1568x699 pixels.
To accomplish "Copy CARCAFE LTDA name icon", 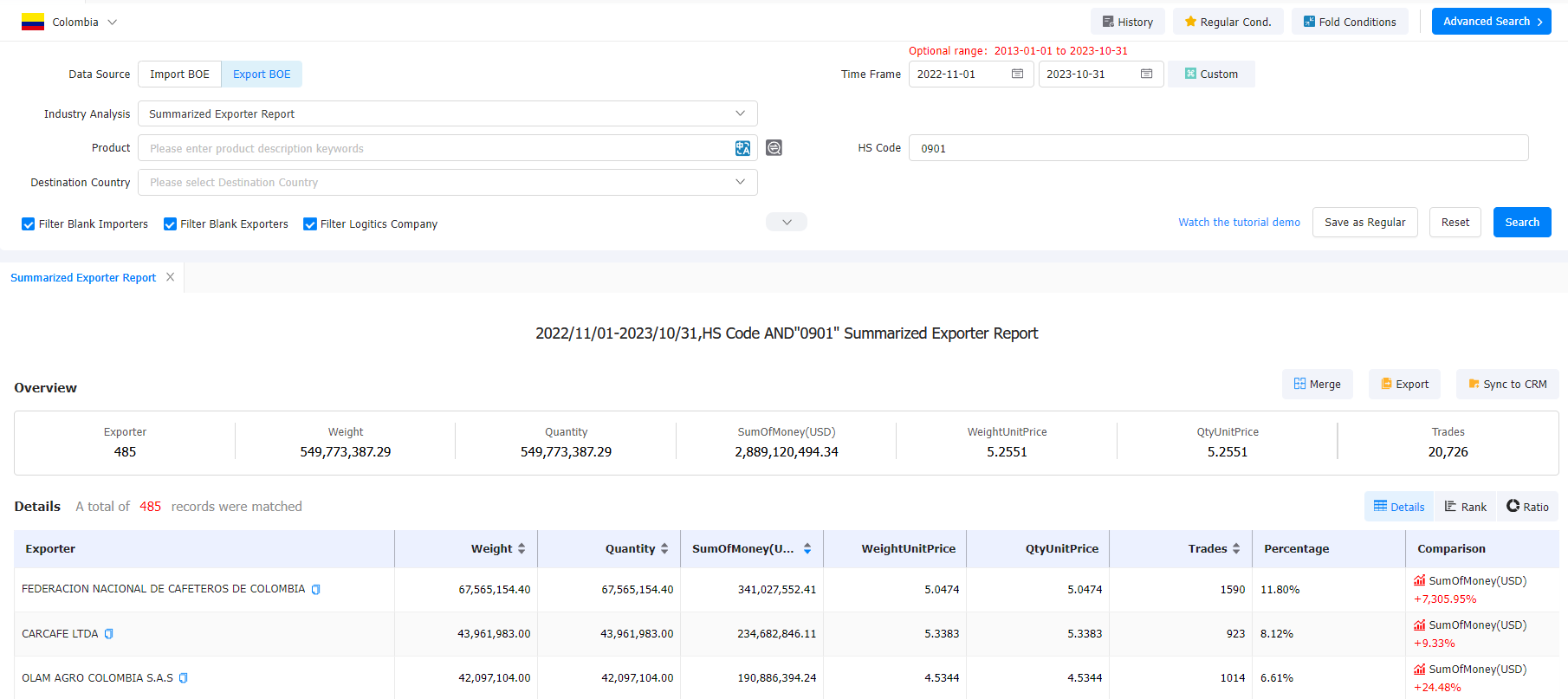I will pos(109,634).
